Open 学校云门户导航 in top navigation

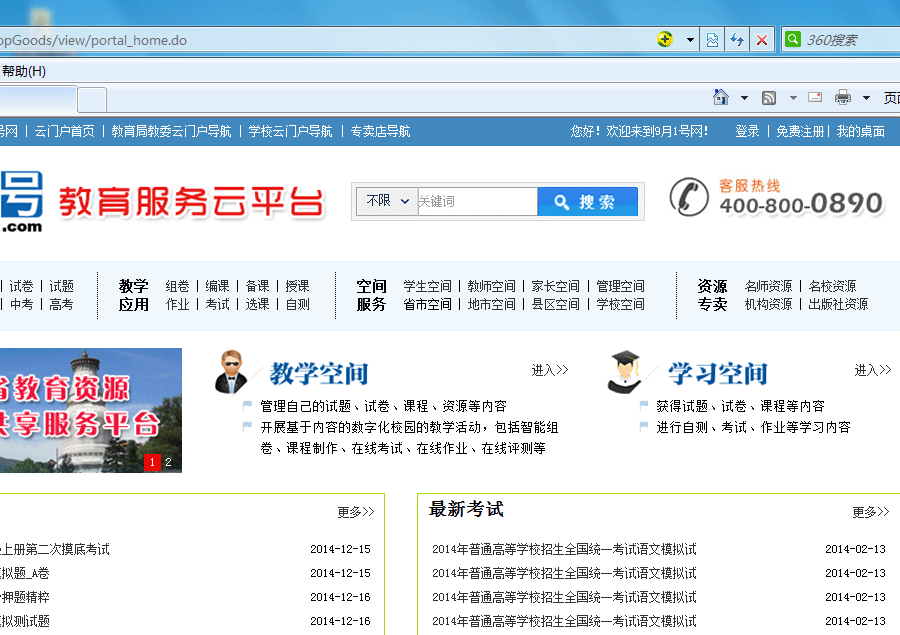pyautogui.click(x=290, y=131)
